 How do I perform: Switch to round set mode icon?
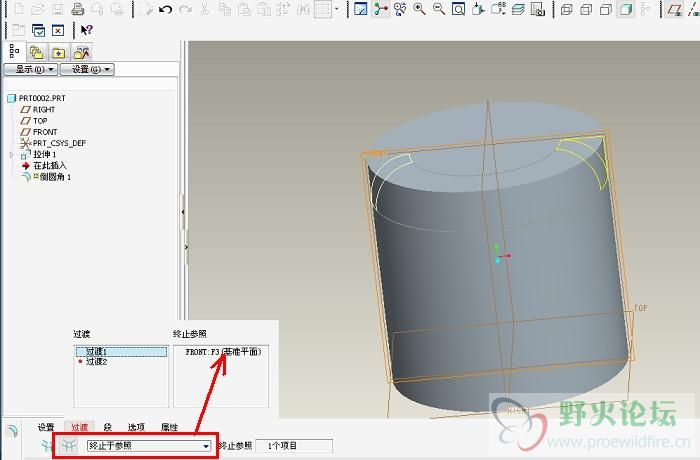click(46, 445)
